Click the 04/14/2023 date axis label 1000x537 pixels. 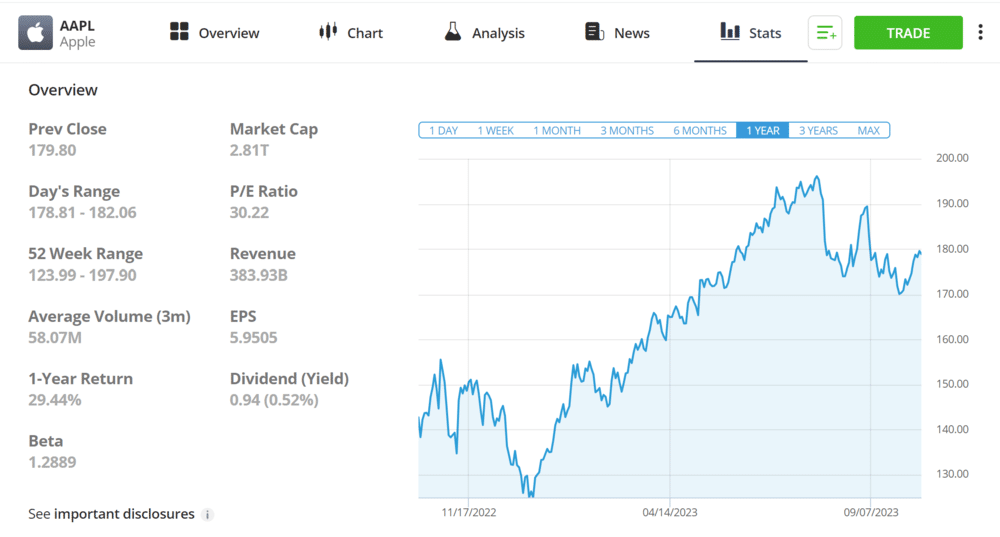670,513
